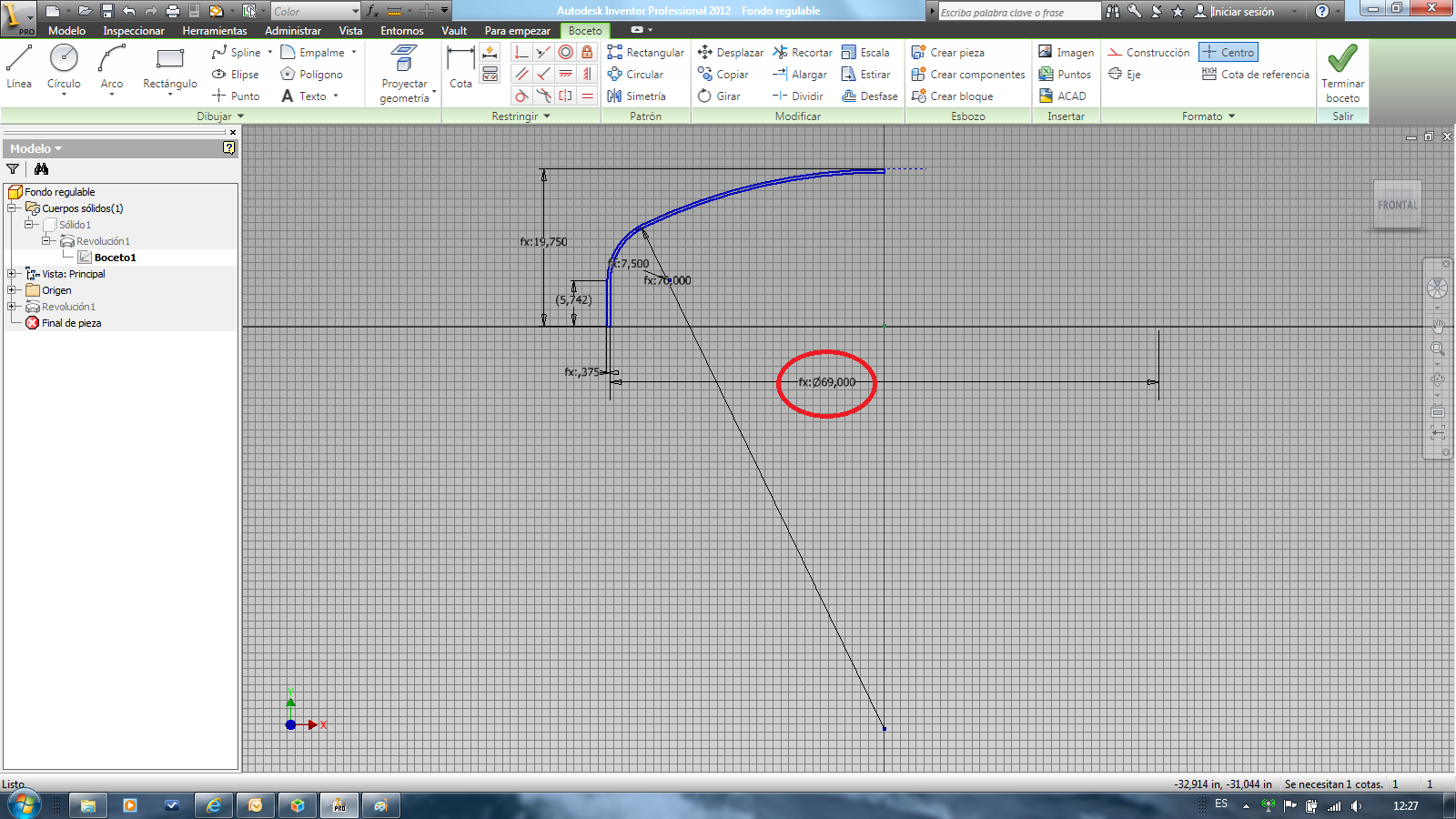The height and width of the screenshot is (819, 1456).
Task: Toggle the Eje centerline format
Action: point(1125,75)
